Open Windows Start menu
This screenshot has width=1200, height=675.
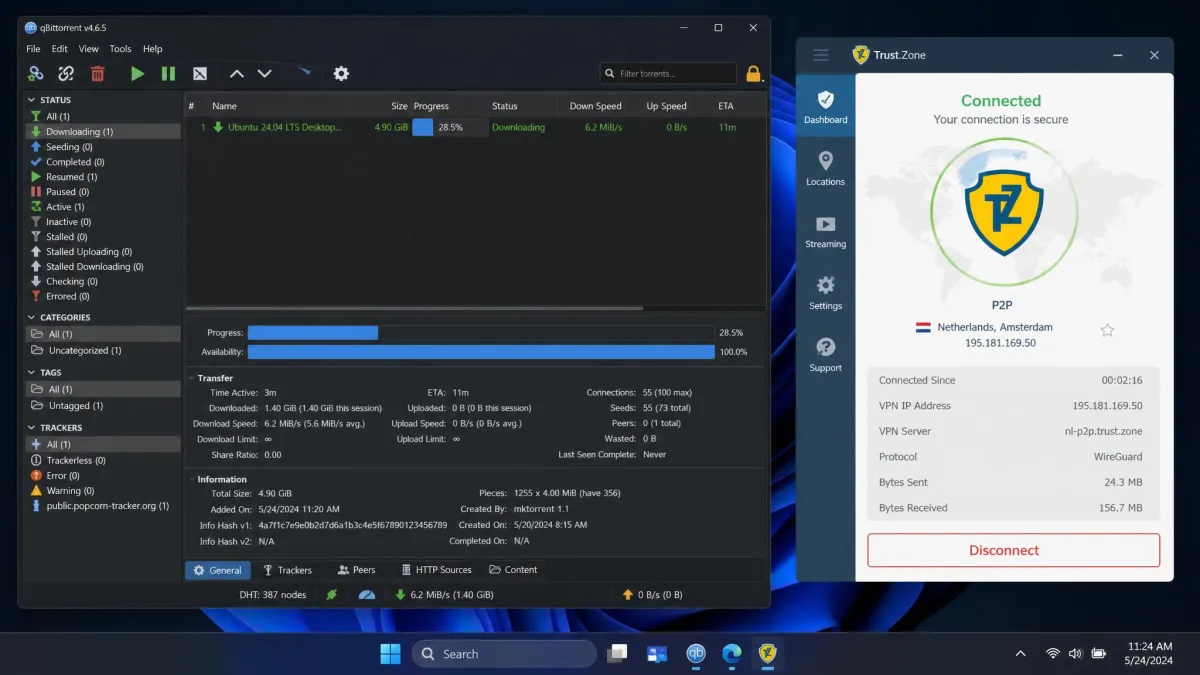coord(390,654)
